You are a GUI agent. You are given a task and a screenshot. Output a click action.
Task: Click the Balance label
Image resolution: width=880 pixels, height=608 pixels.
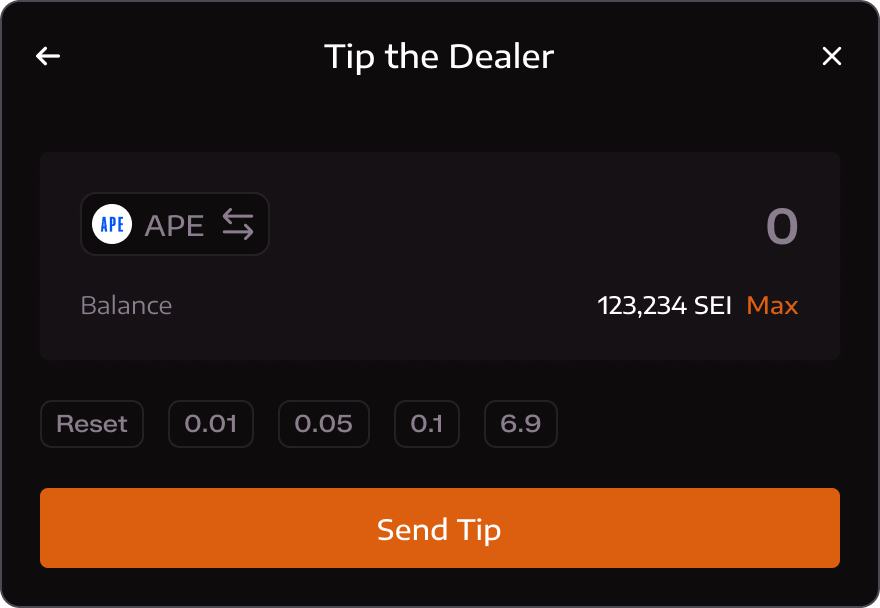click(126, 305)
